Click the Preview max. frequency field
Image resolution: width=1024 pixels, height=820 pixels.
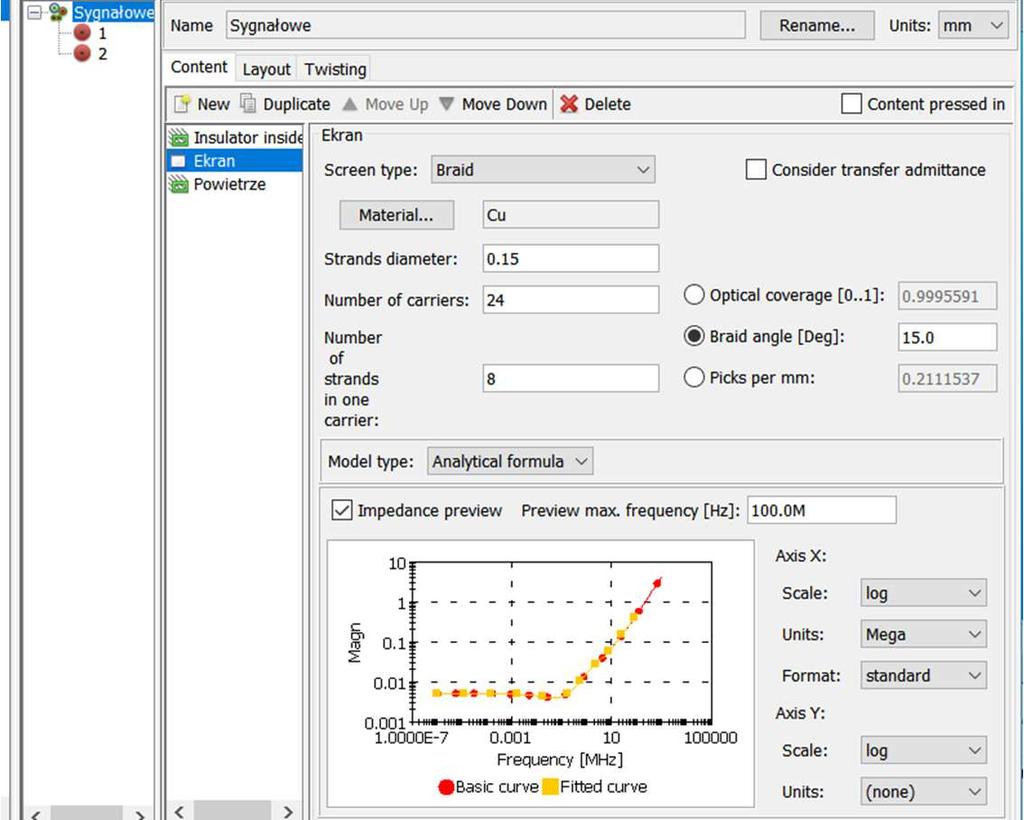click(822, 510)
